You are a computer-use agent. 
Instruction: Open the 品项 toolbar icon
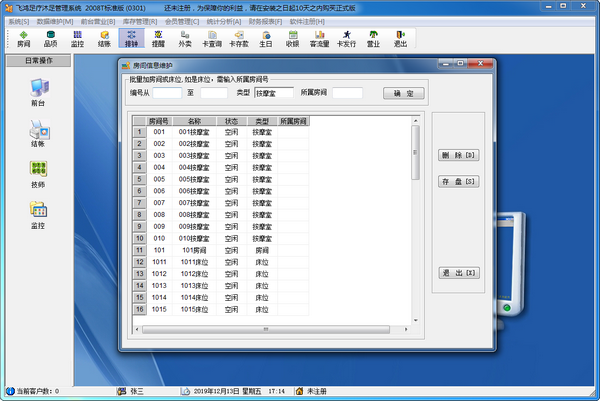[x=50, y=39]
